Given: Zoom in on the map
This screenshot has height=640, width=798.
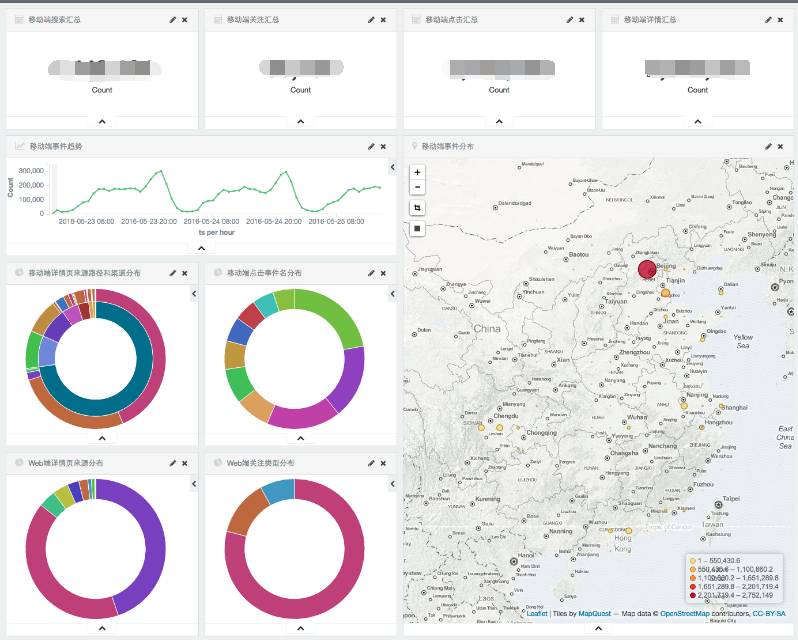Looking at the screenshot, I should click(417, 172).
